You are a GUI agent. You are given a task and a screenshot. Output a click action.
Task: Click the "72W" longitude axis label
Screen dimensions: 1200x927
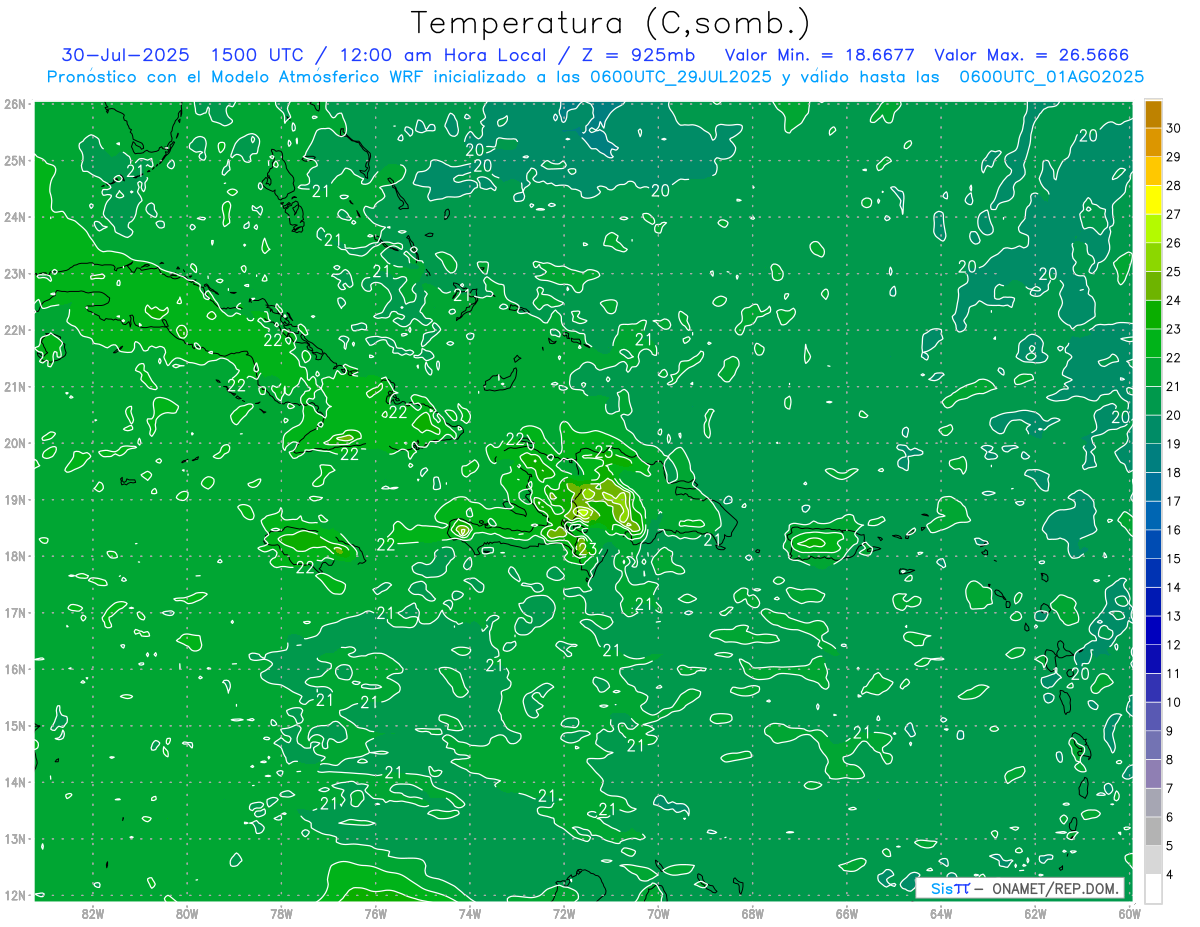564,914
